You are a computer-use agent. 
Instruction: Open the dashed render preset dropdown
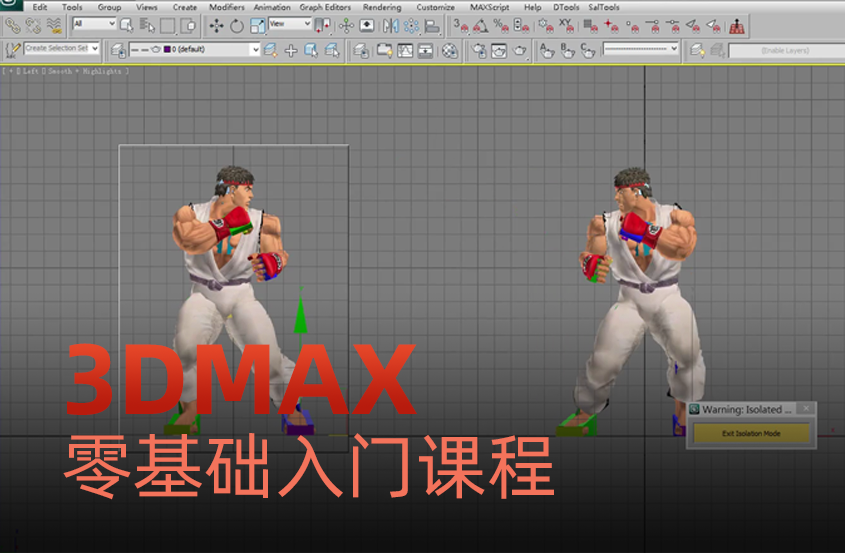[640, 49]
